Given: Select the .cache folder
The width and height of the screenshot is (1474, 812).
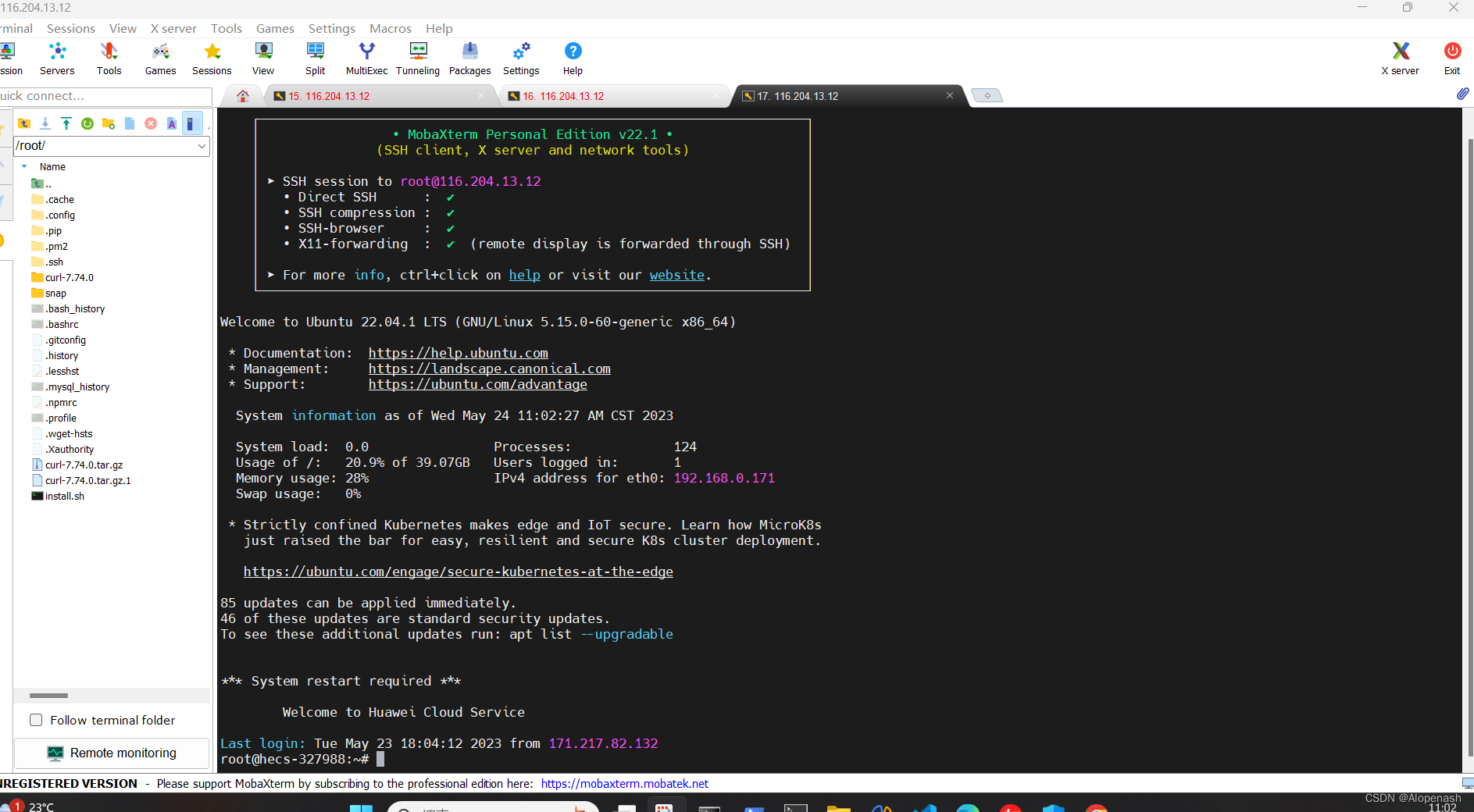Looking at the screenshot, I should coord(53,199).
